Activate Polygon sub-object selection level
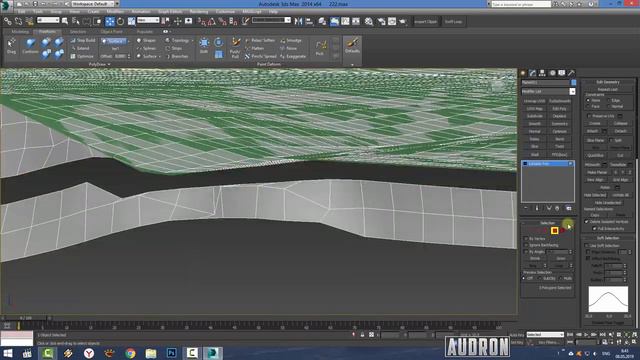Image resolution: width=640 pixels, height=360 pixels. 554,231
